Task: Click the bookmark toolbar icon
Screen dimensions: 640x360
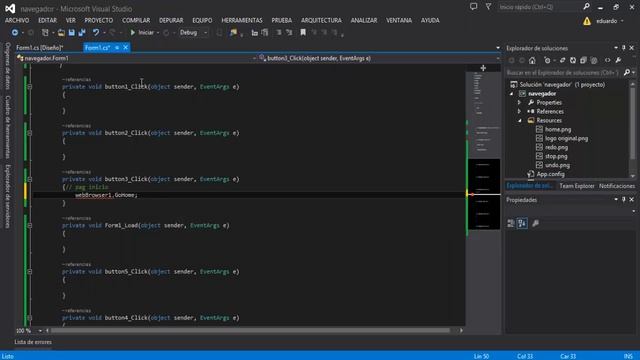Action: click(x=303, y=33)
